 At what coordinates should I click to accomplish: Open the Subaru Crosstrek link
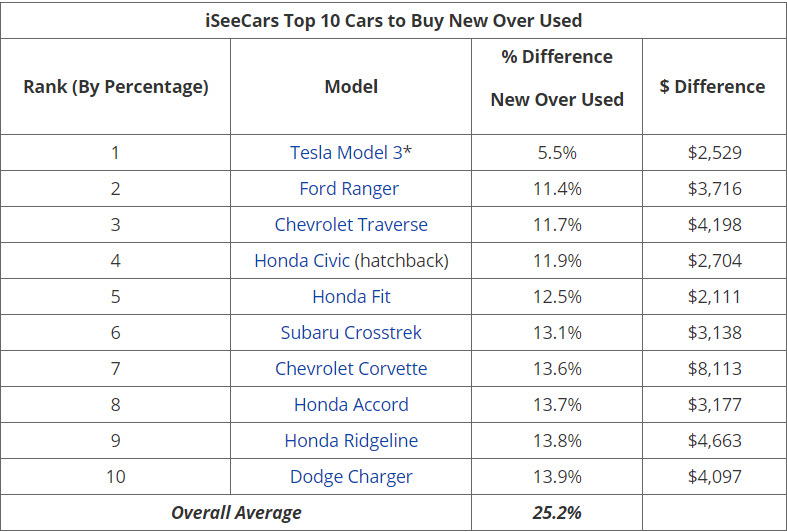[351, 333]
